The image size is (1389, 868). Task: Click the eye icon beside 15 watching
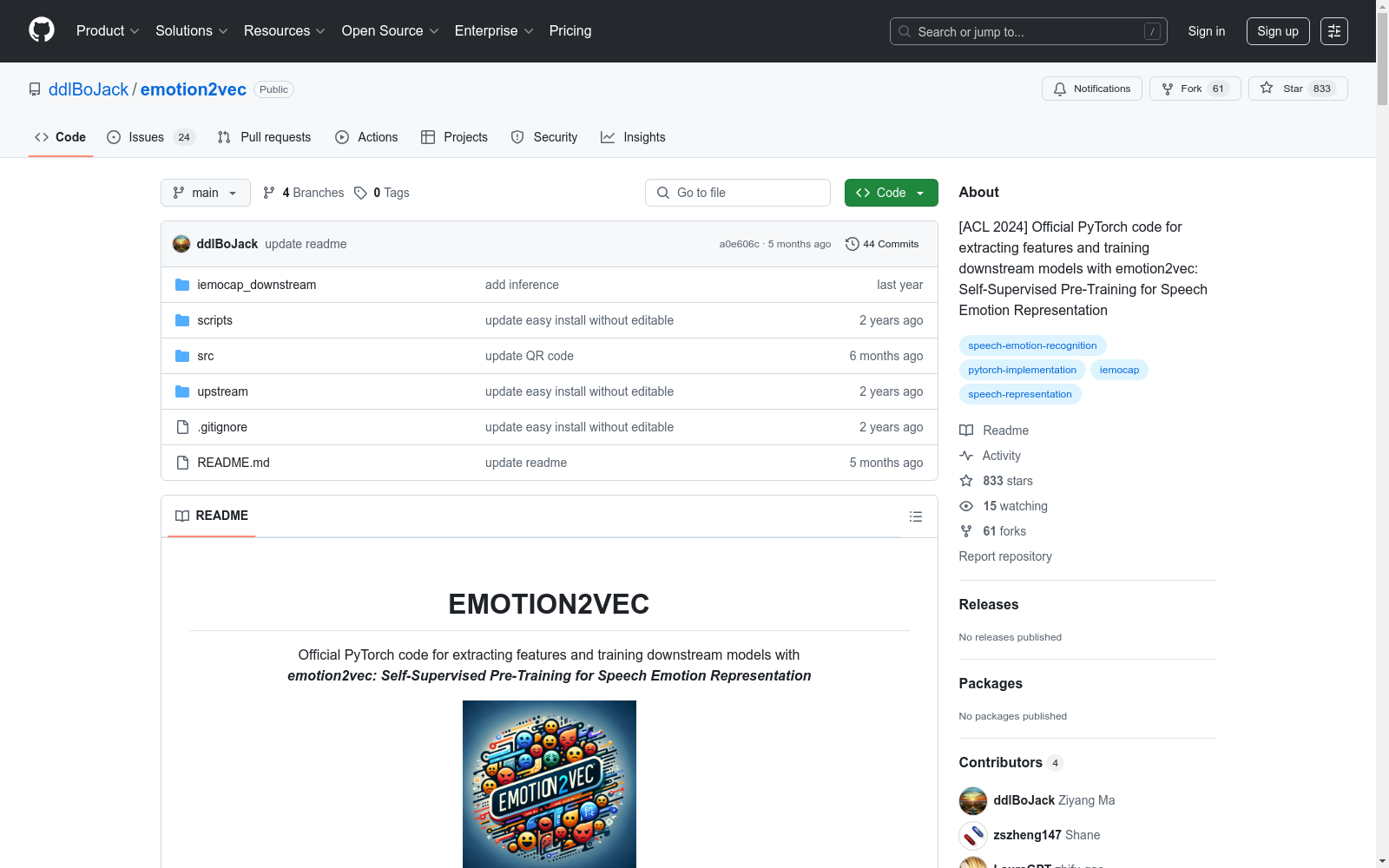click(966, 506)
